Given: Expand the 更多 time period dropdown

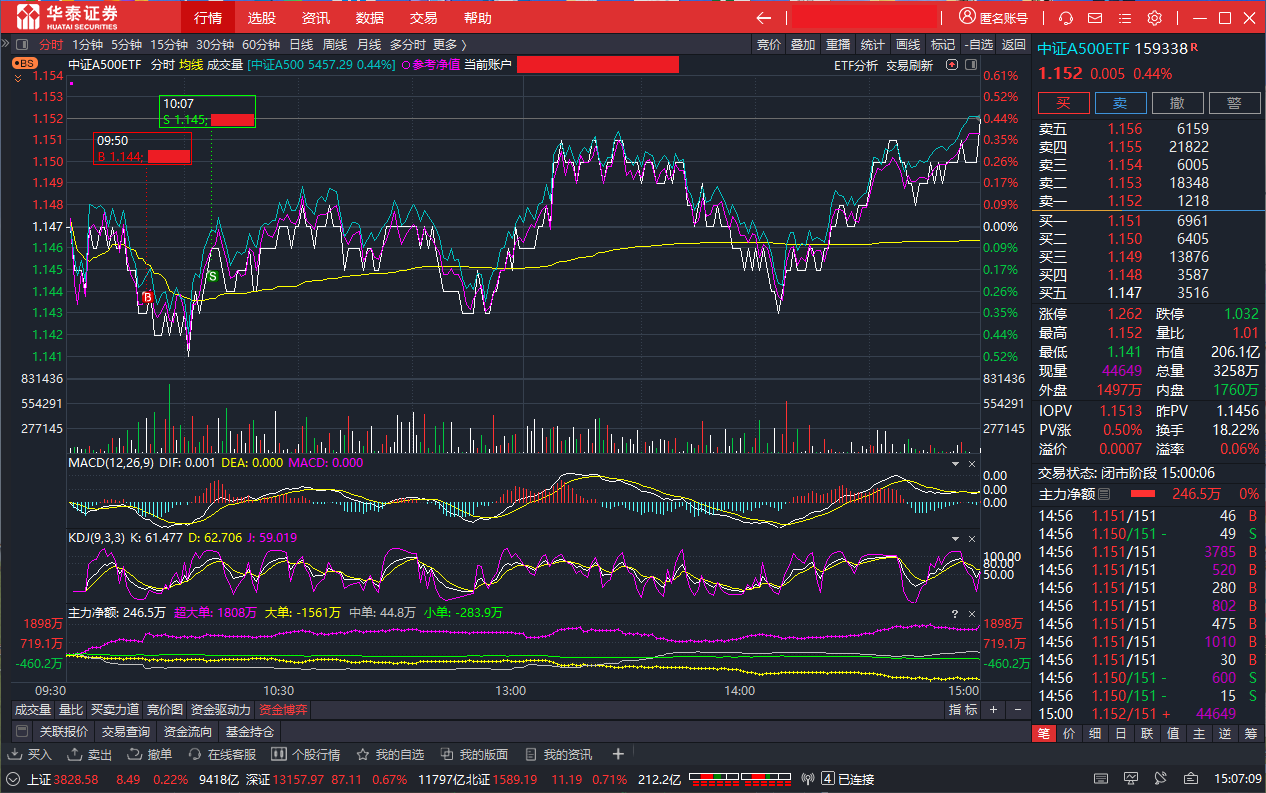Looking at the screenshot, I should click(x=449, y=44).
